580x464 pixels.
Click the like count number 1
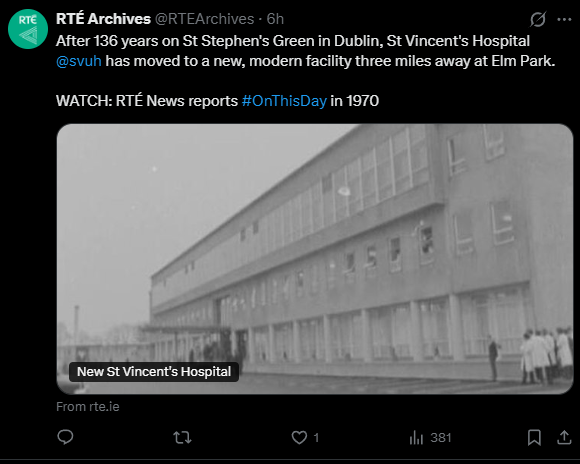[316, 438]
